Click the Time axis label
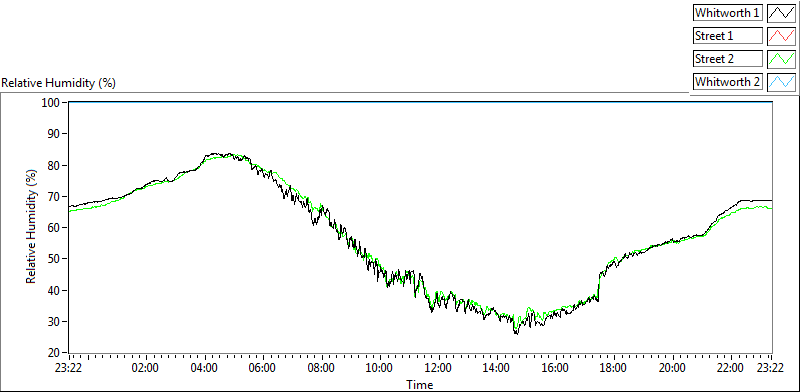Viewport: 800px width, 392px height. (420, 385)
